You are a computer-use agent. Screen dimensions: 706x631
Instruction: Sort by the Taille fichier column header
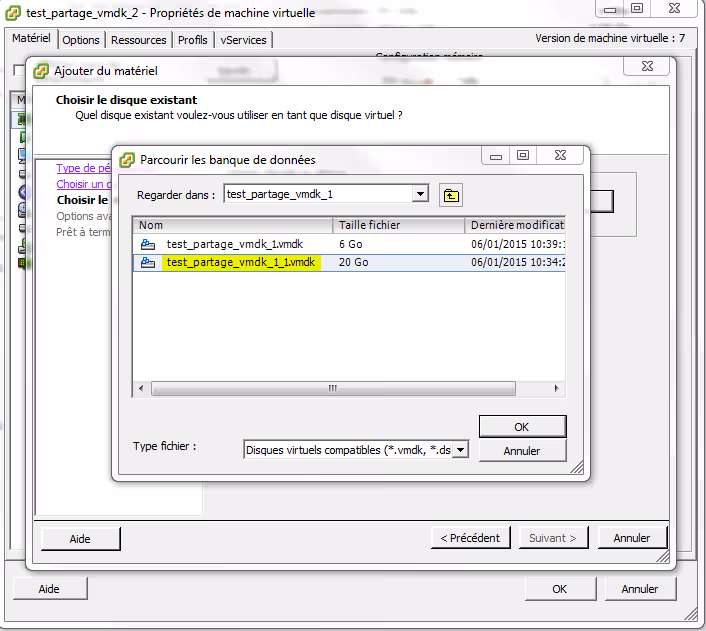click(397, 225)
